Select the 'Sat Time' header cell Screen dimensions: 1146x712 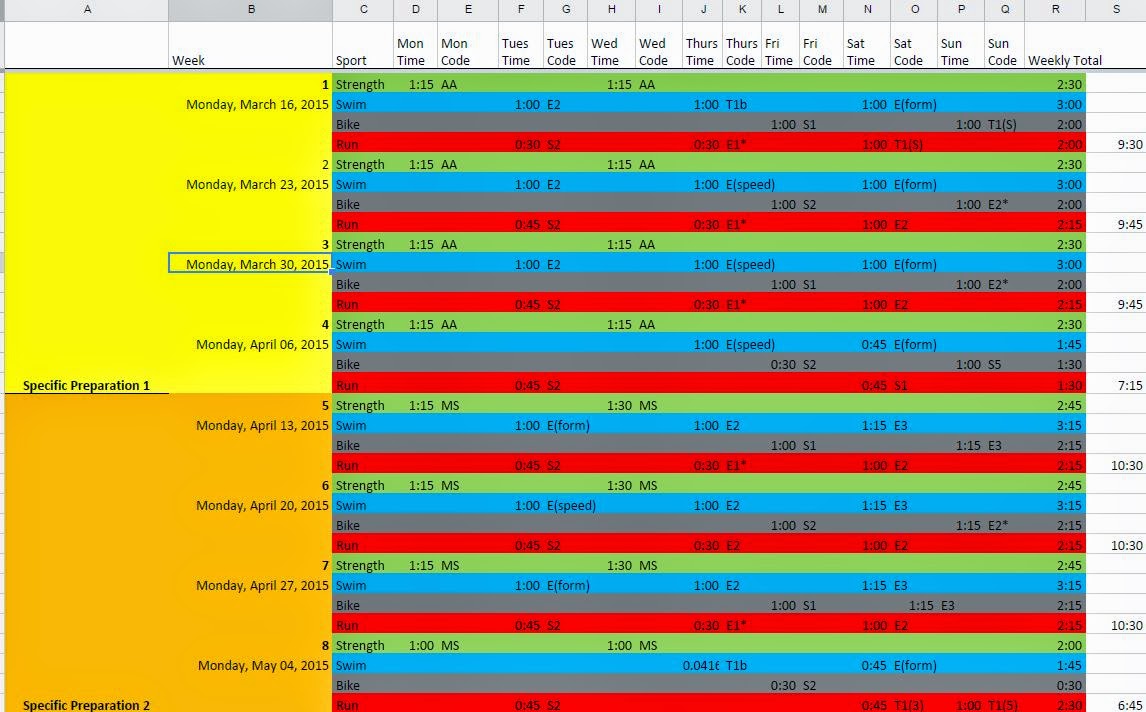tap(868, 45)
